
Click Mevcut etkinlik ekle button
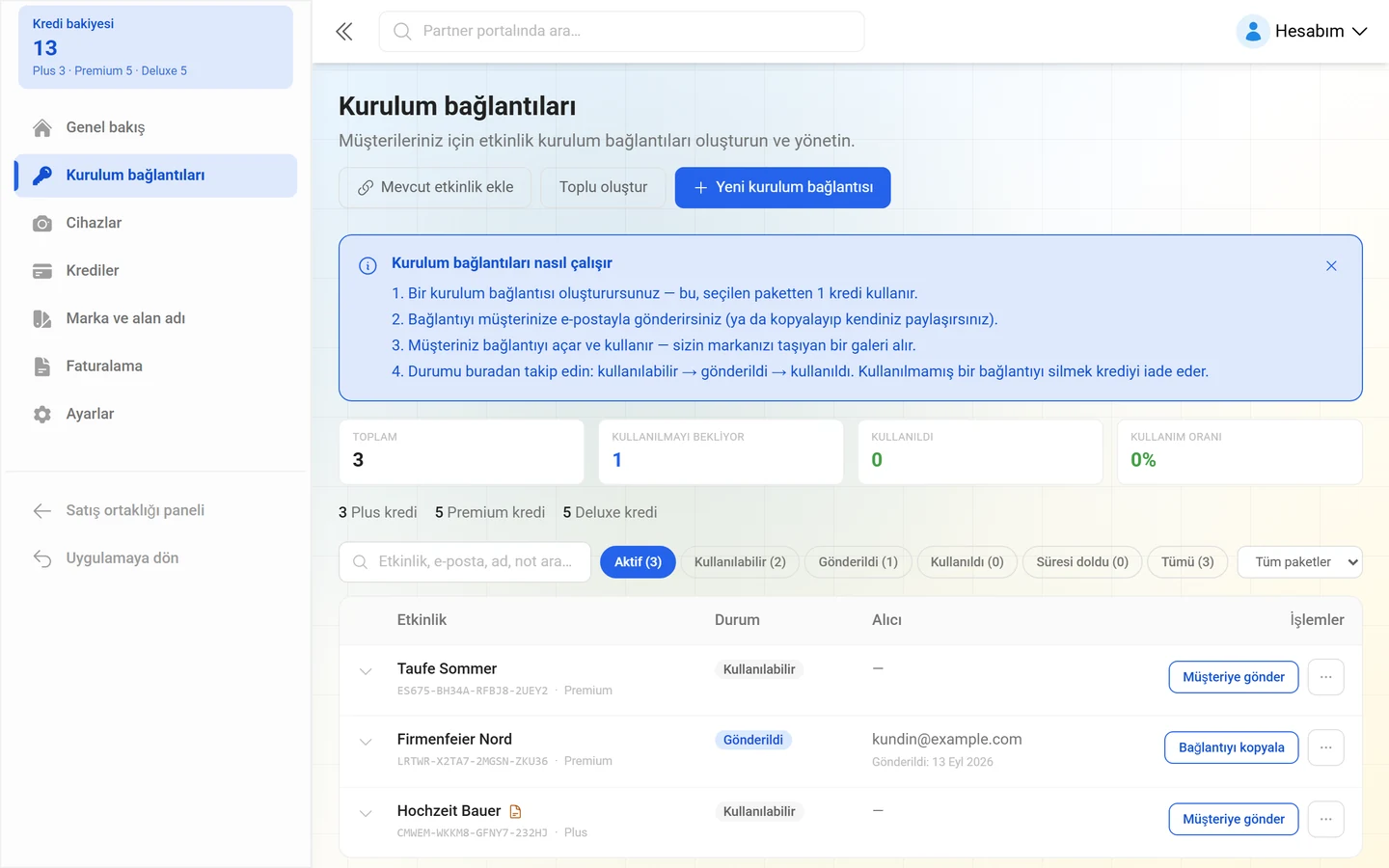click(x=435, y=187)
